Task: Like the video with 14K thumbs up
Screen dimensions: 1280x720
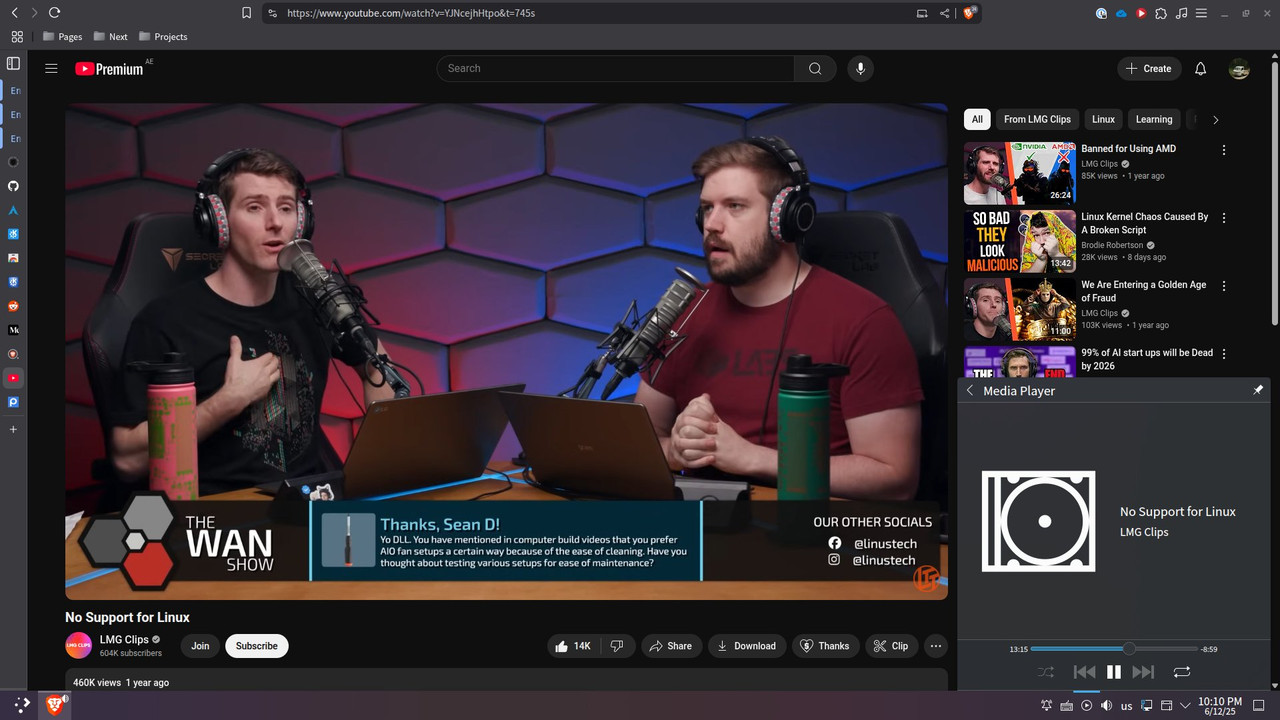Action: pos(573,646)
